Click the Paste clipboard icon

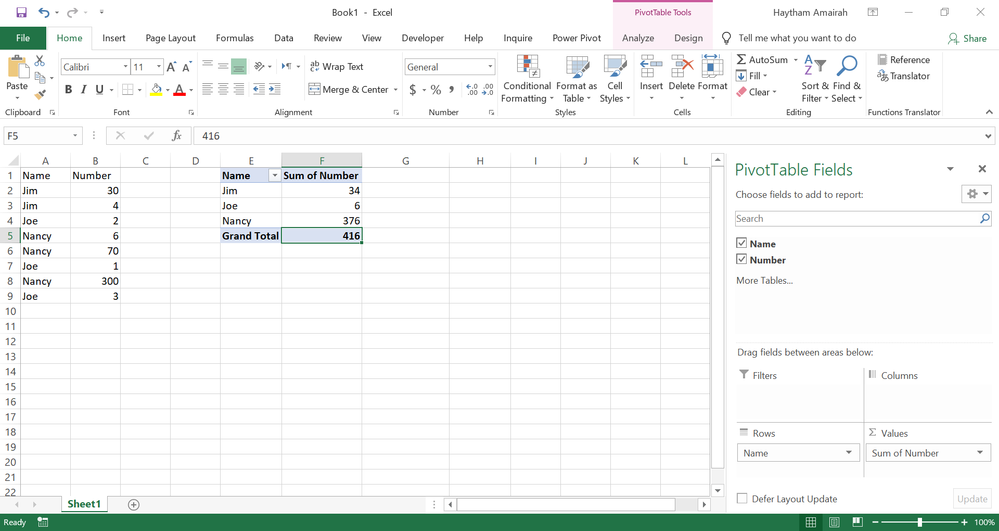tap(17, 67)
